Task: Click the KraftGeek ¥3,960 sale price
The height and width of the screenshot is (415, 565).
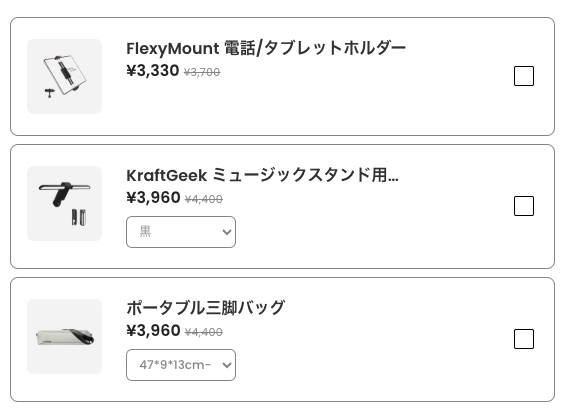Action: click(153, 197)
